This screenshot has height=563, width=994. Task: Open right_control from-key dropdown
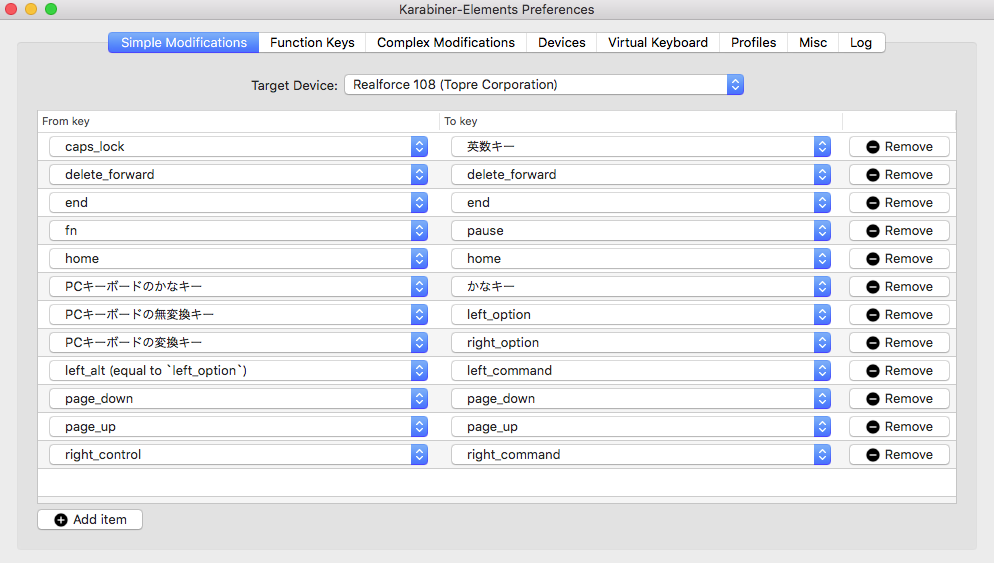[238, 455]
